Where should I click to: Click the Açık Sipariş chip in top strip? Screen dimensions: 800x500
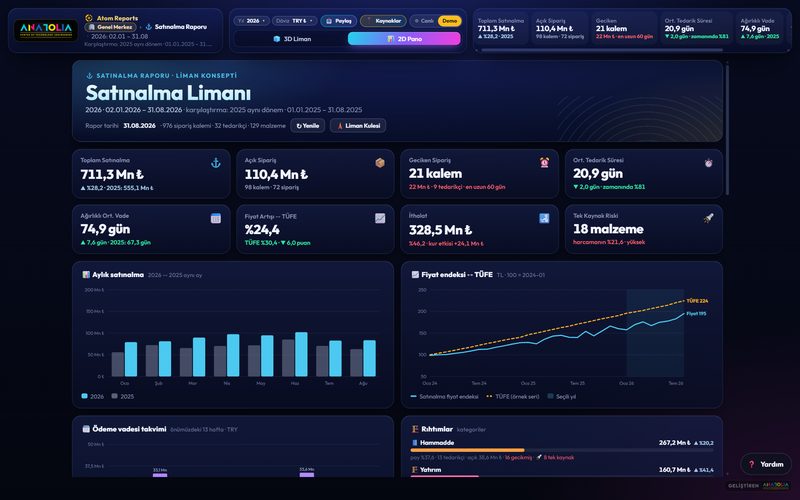click(x=560, y=29)
